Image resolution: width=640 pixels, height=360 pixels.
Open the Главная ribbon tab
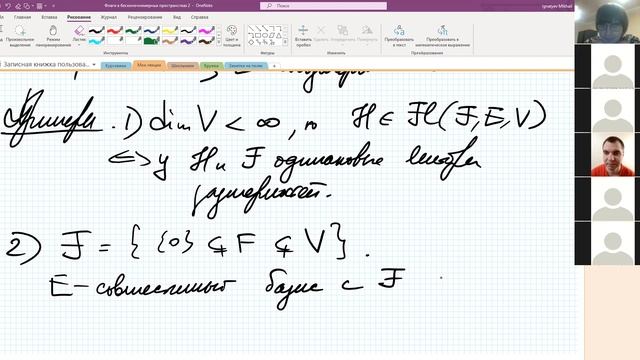(22, 17)
